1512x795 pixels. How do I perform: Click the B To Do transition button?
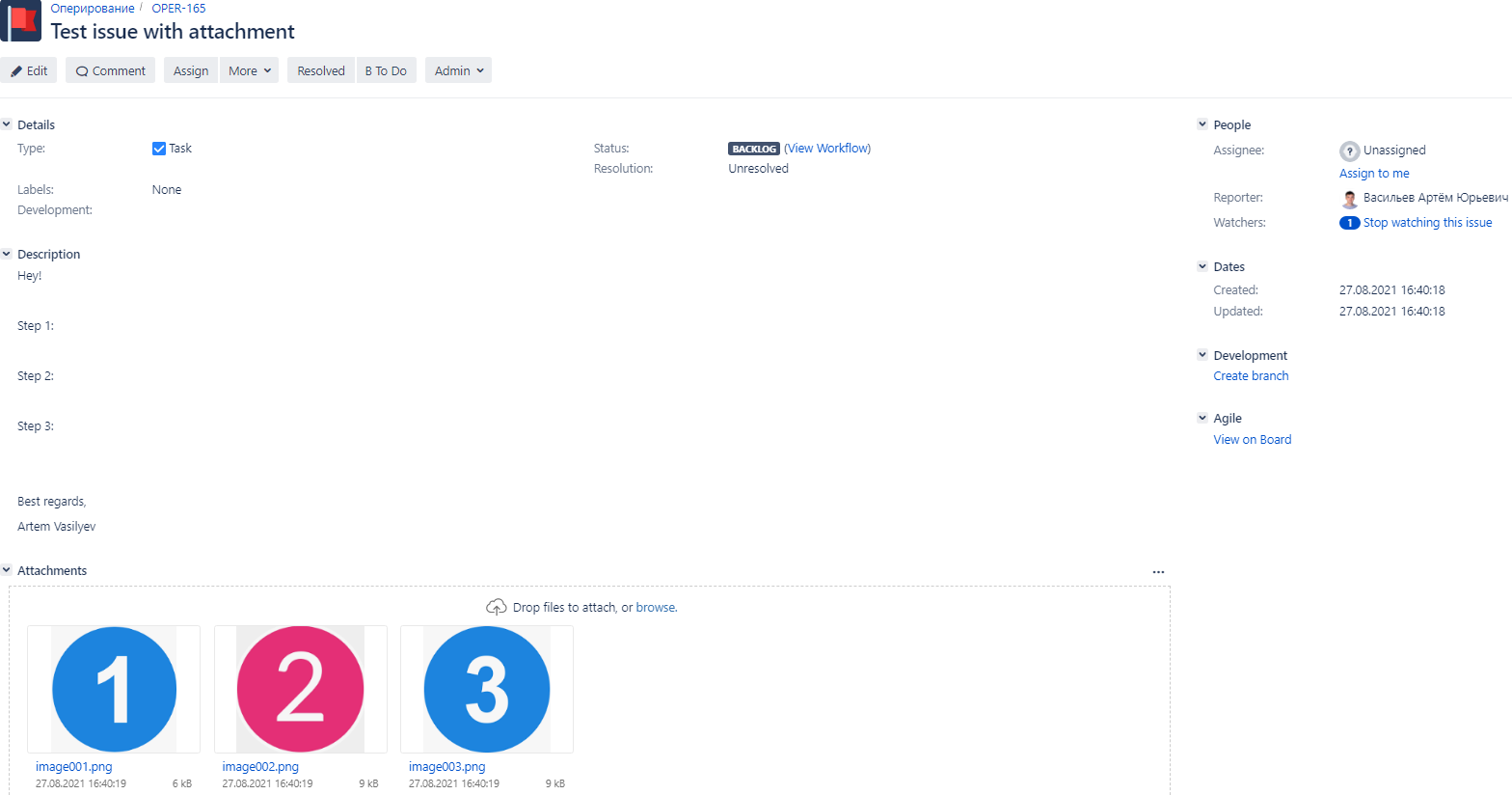pyautogui.click(x=386, y=70)
